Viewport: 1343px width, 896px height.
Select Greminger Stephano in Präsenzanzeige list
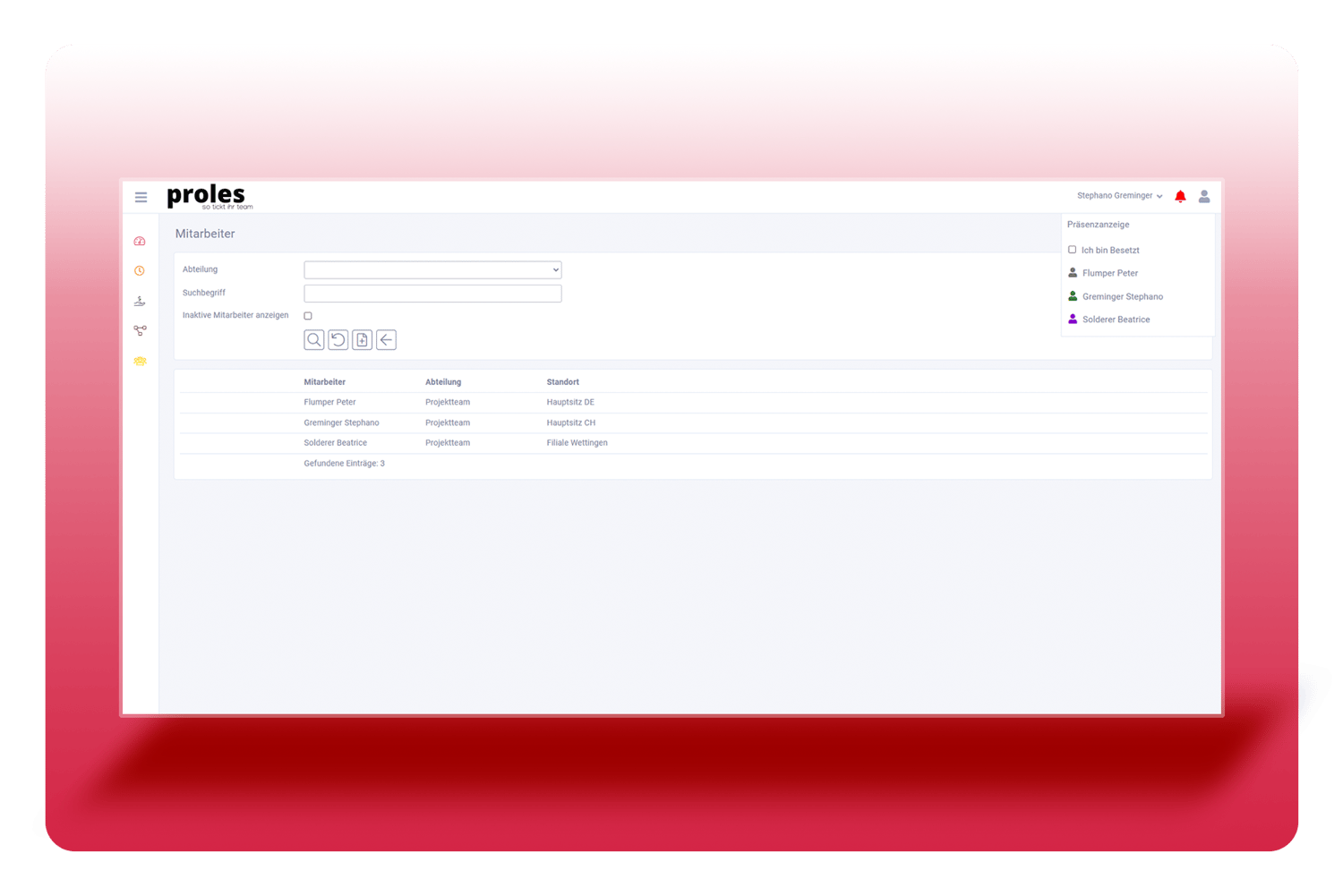(1123, 296)
